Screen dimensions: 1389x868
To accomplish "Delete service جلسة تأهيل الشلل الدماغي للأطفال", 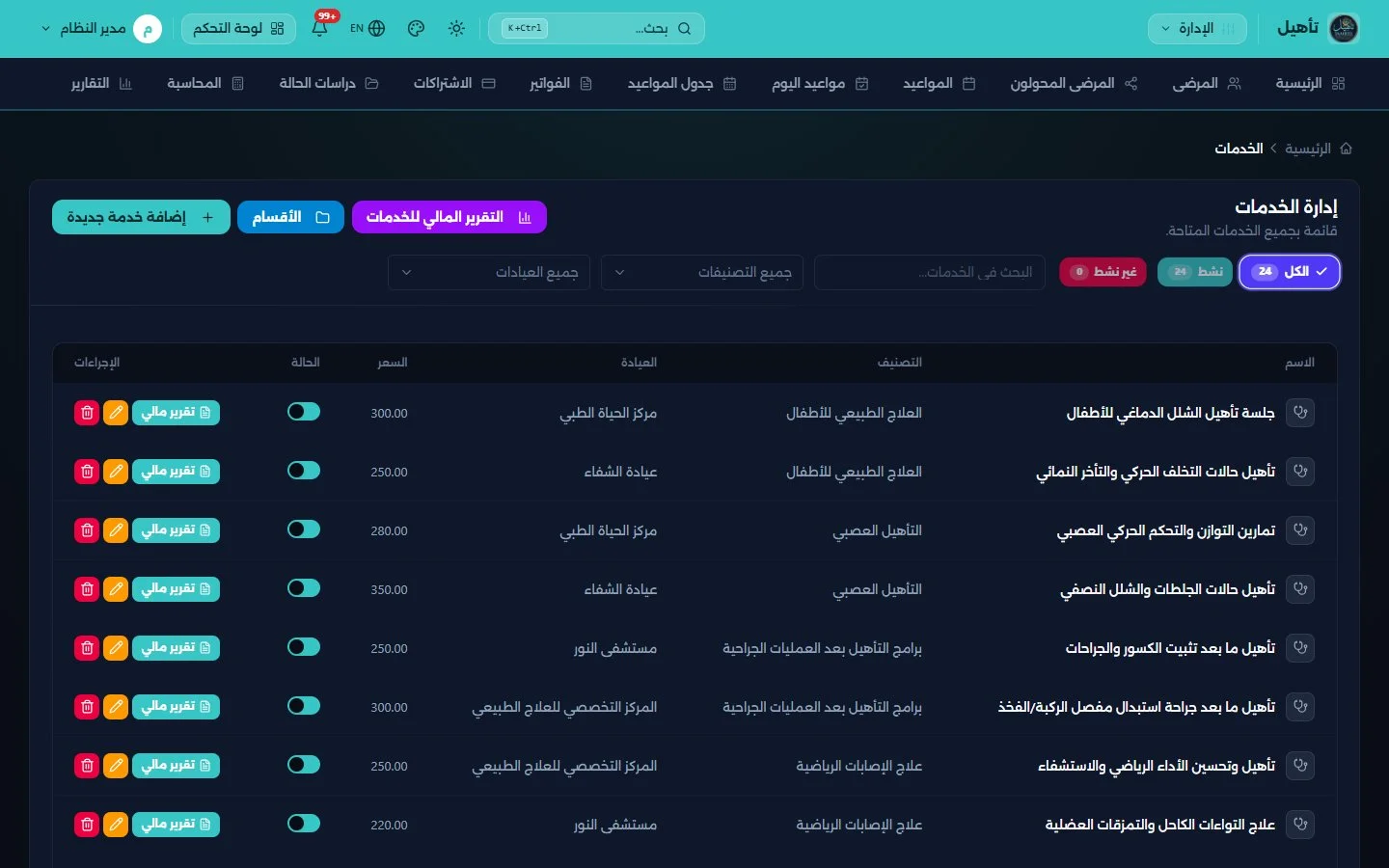I will pyautogui.click(x=87, y=413).
